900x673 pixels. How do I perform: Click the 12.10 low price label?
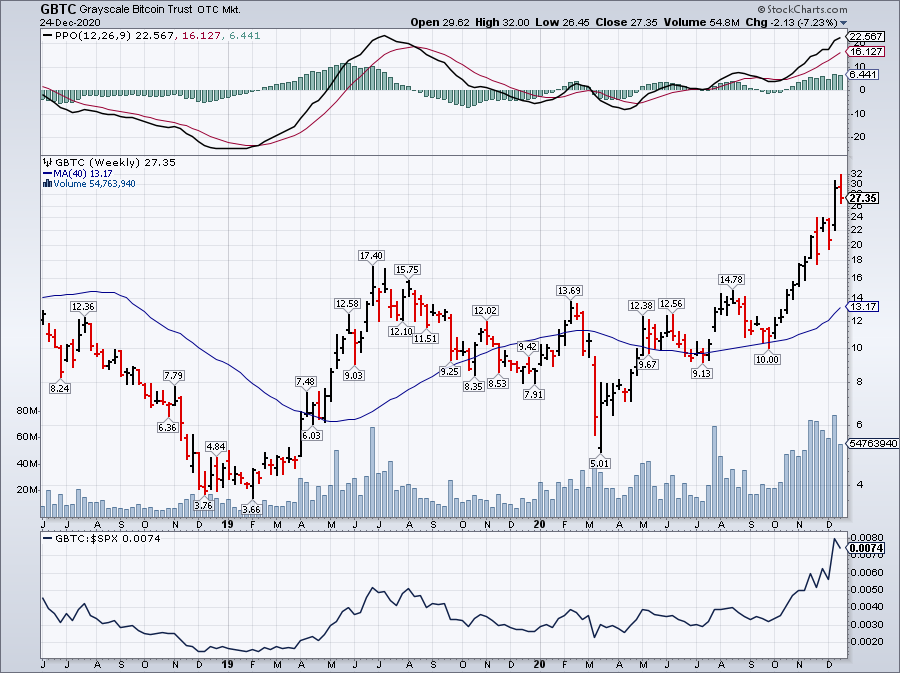[401, 332]
